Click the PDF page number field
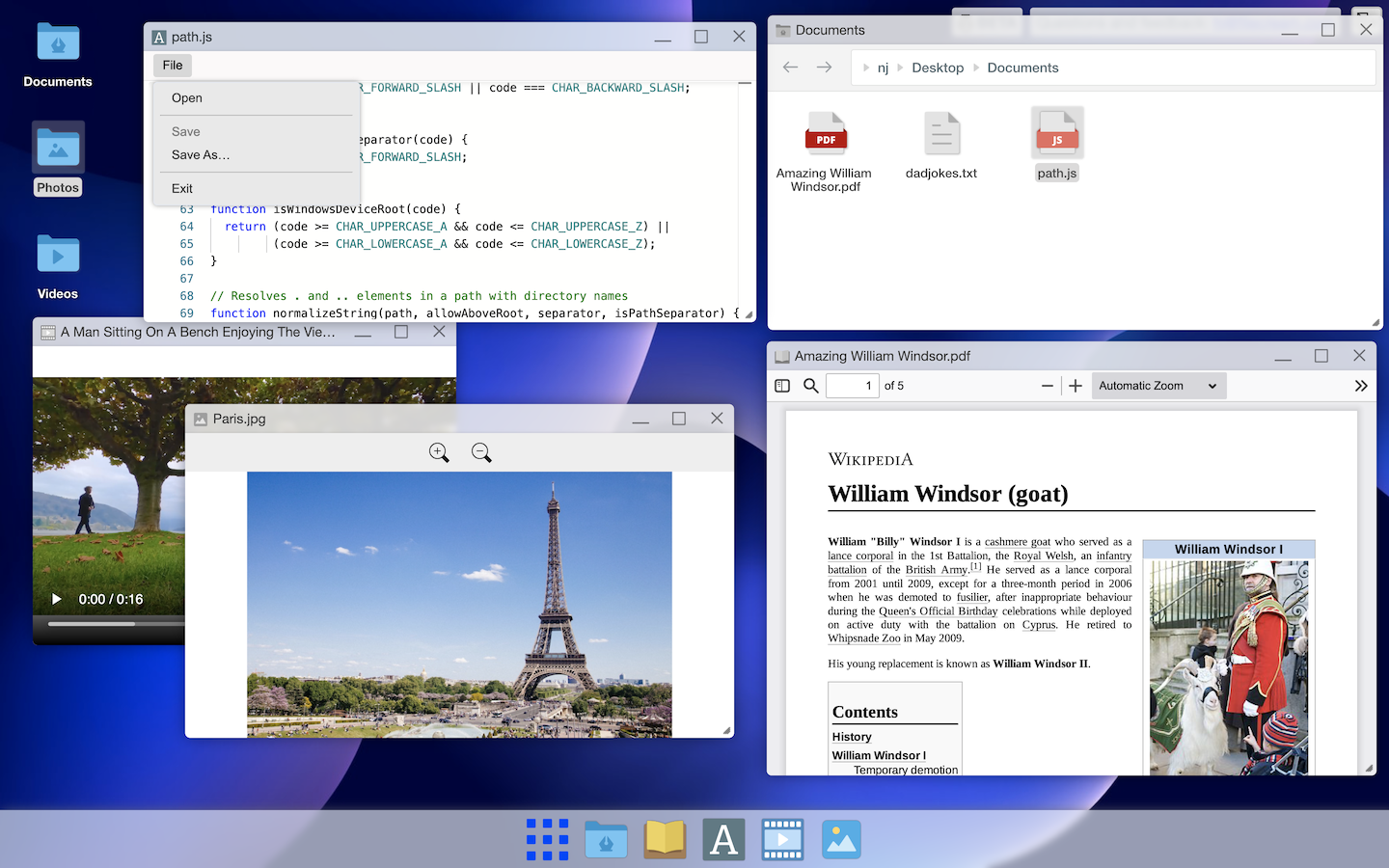Screen dimensions: 1389x868 click(x=853, y=386)
